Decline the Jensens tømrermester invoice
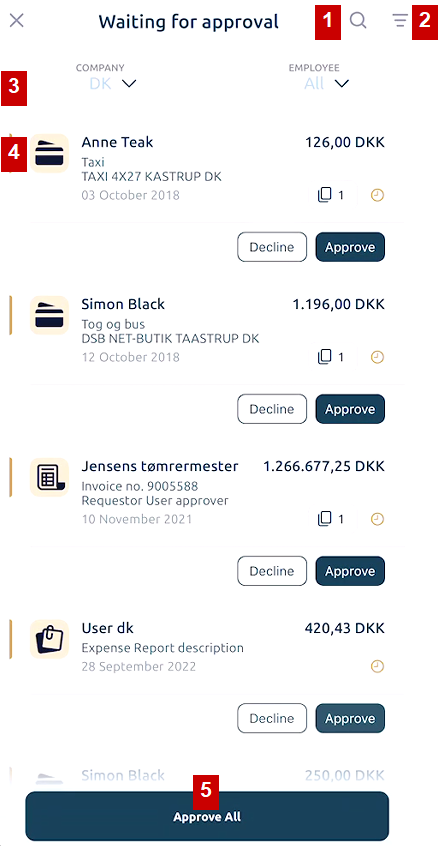 [272, 571]
